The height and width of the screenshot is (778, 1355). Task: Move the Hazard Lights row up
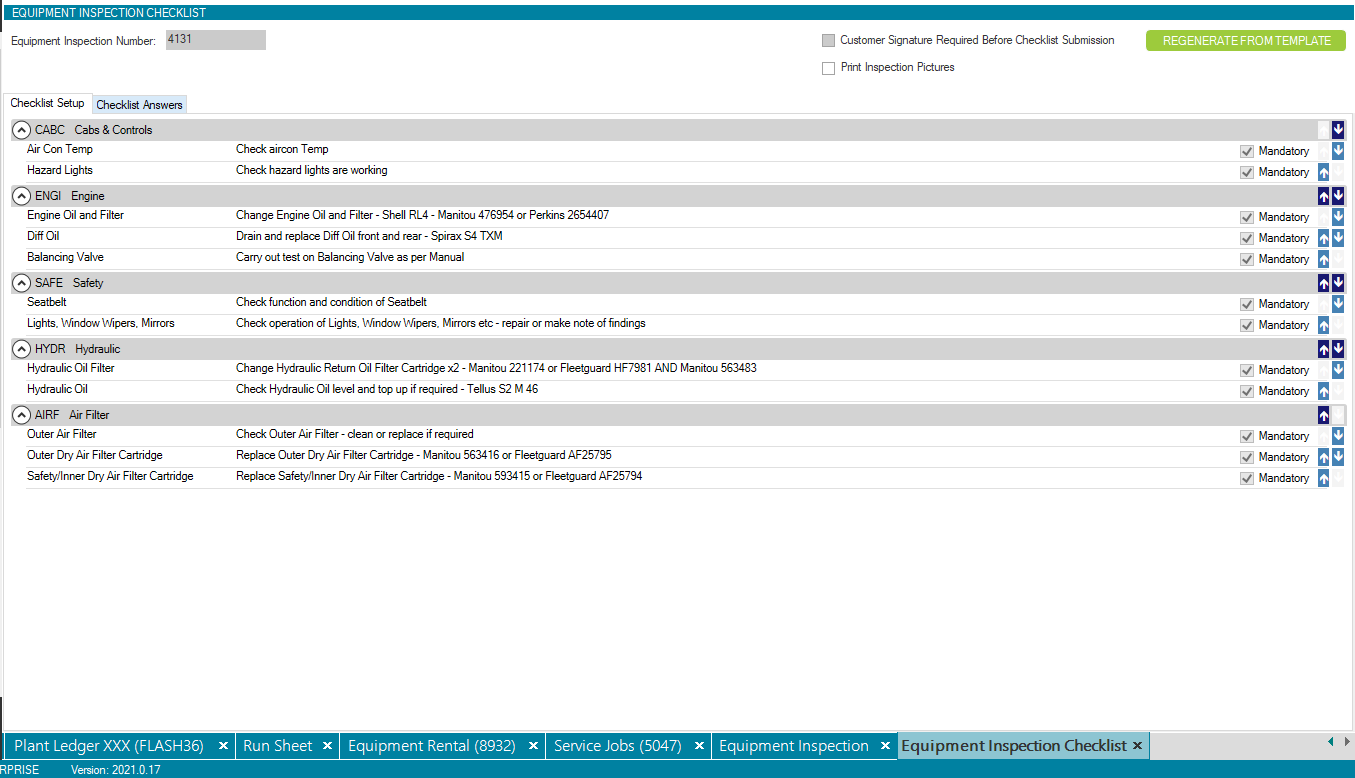(x=1323, y=171)
